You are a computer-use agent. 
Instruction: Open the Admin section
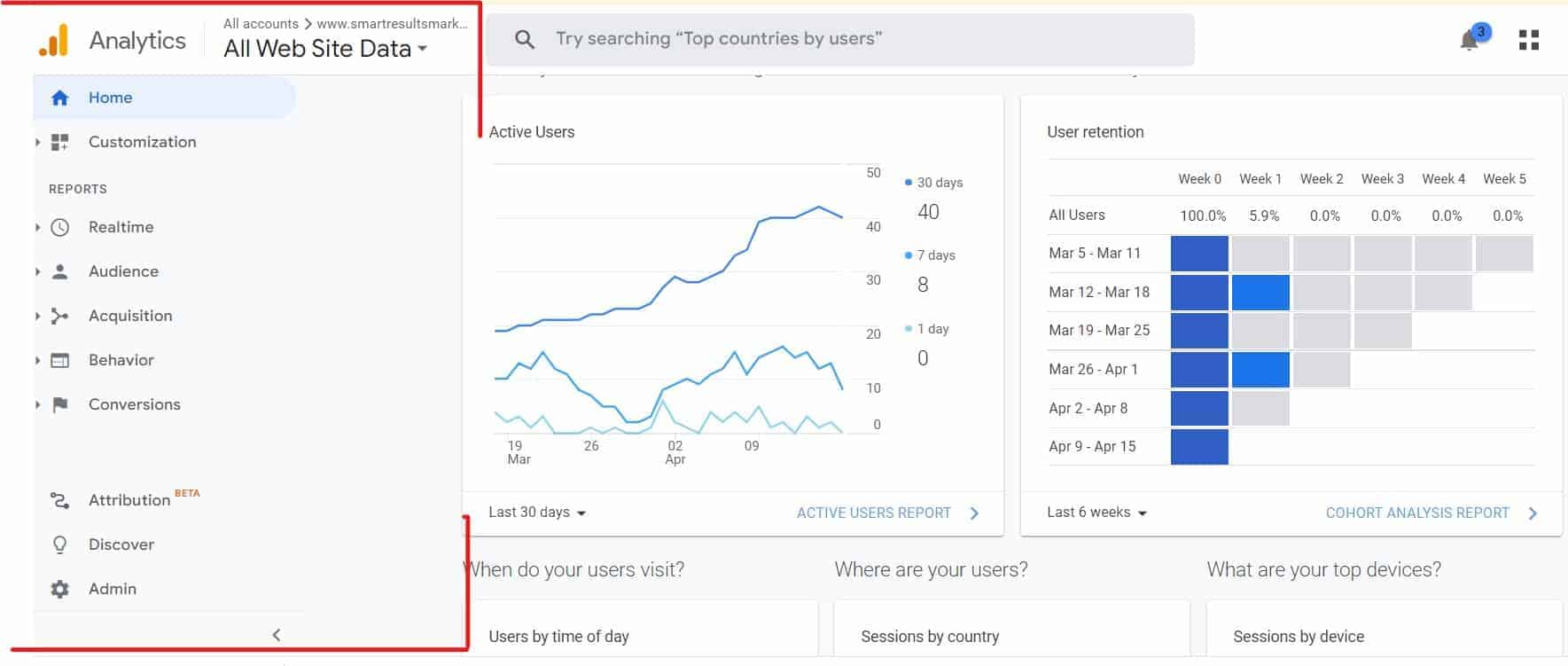(113, 589)
